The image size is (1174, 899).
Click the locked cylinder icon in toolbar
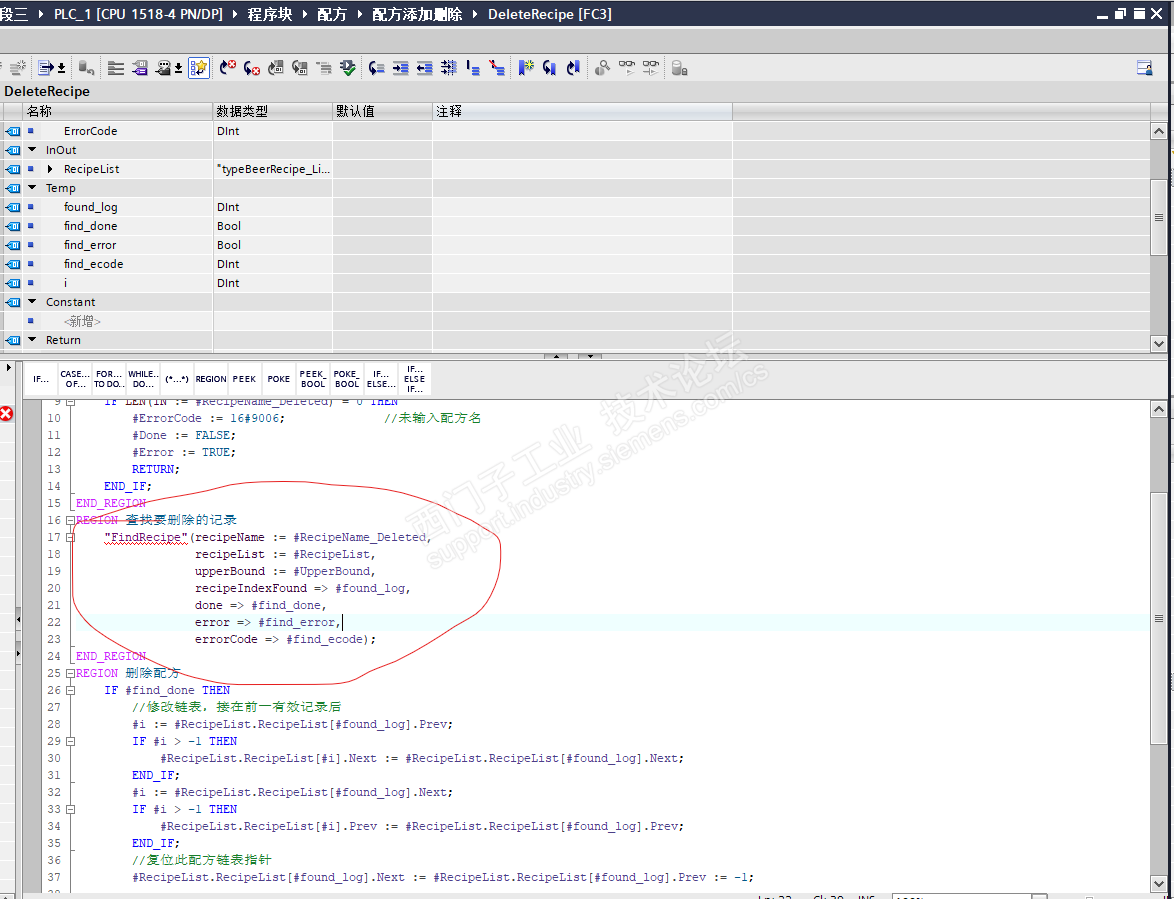pos(679,68)
